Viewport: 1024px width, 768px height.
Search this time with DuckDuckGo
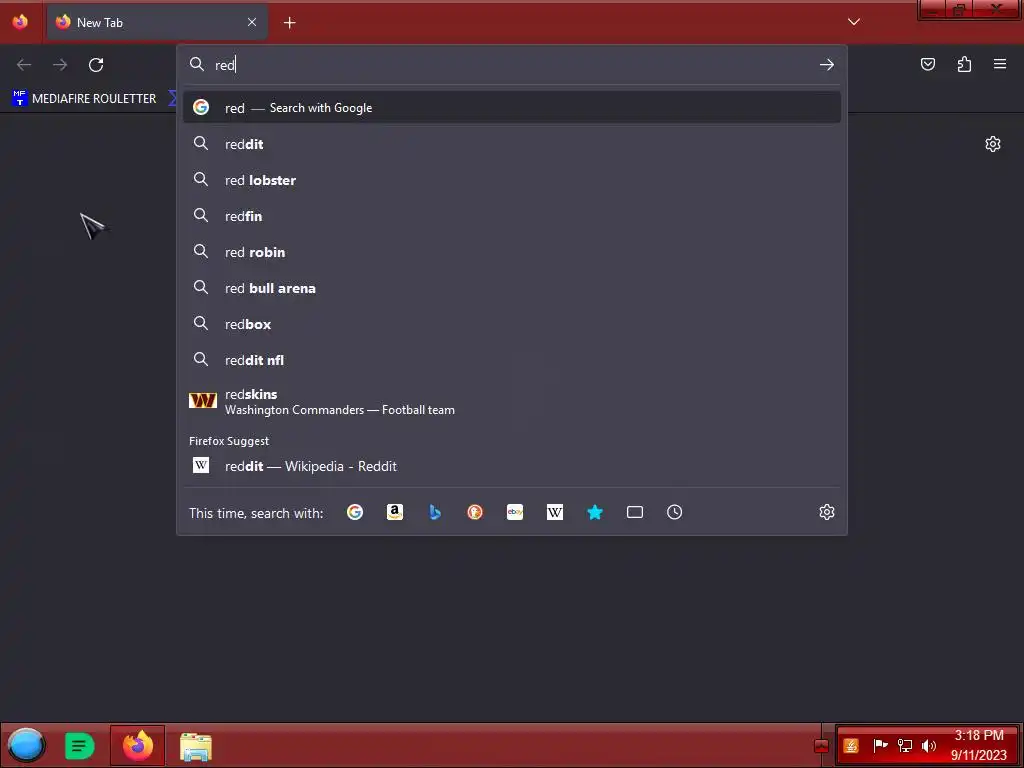click(475, 512)
